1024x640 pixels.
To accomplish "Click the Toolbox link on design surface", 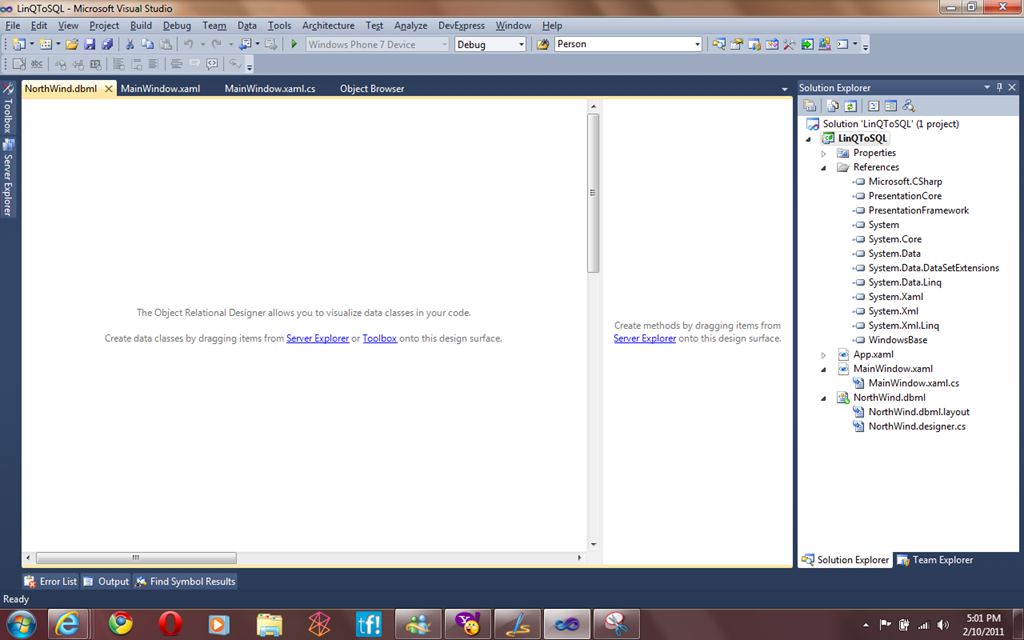I will coord(379,339).
